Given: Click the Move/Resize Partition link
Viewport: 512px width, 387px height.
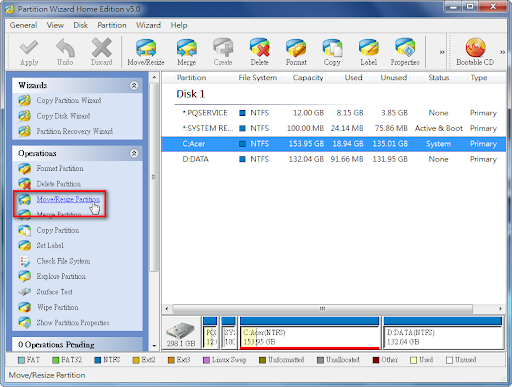Looking at the screenshot, I should point(68,199).
